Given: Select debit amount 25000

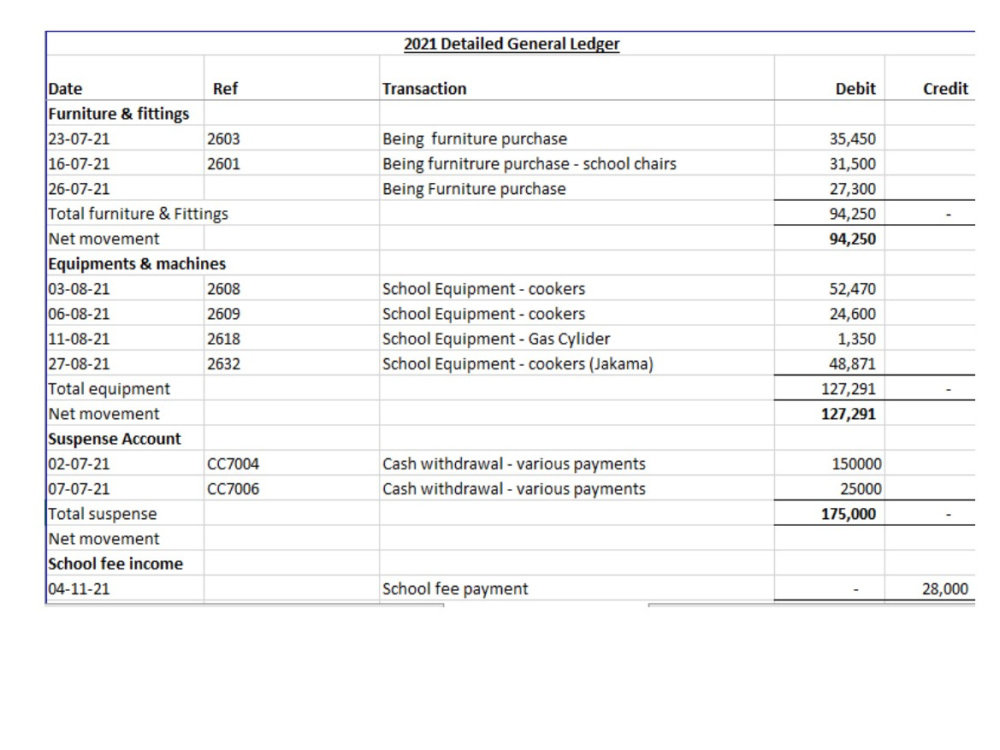Looking at the screenshot, I should pos(860,489).
